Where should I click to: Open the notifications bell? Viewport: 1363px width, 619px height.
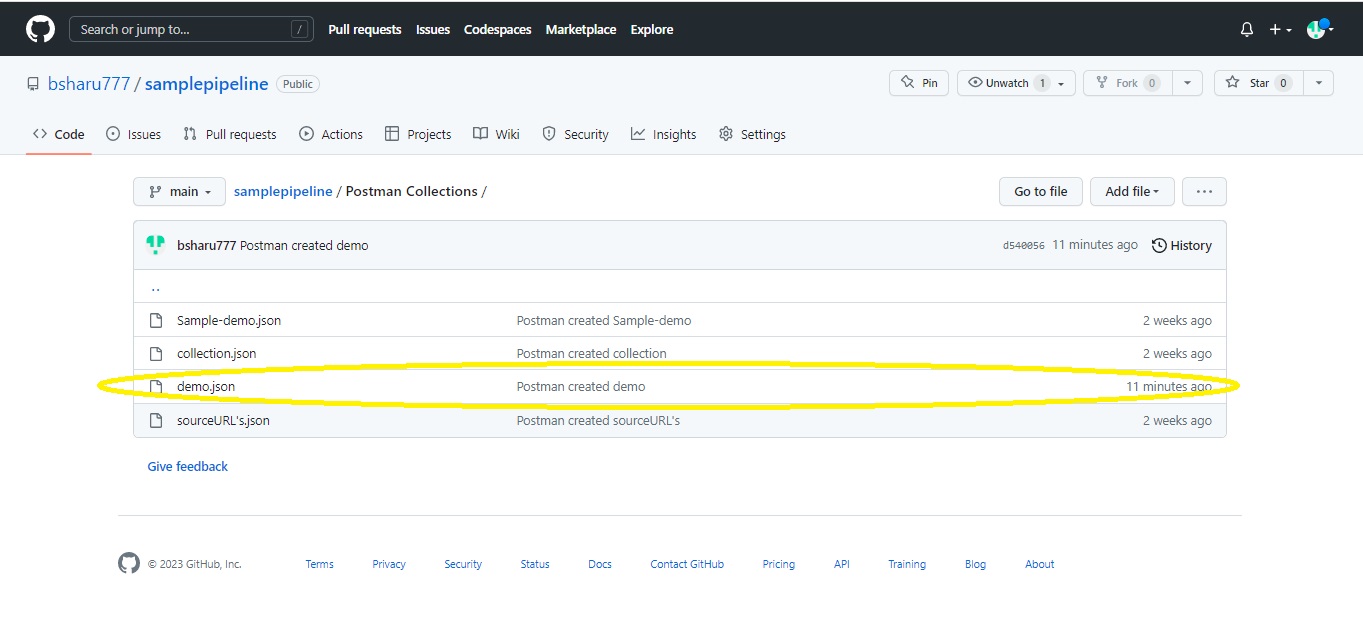tap(1247, 30)
